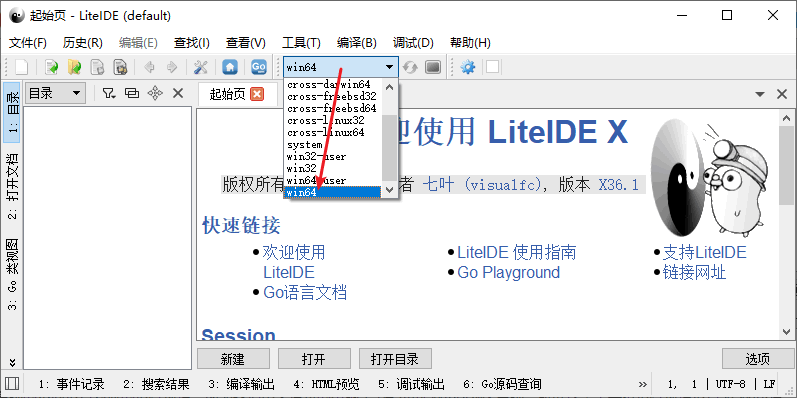
Task: Open the LiteIDE 使用指南 link
Action: [x=516, y=252]
